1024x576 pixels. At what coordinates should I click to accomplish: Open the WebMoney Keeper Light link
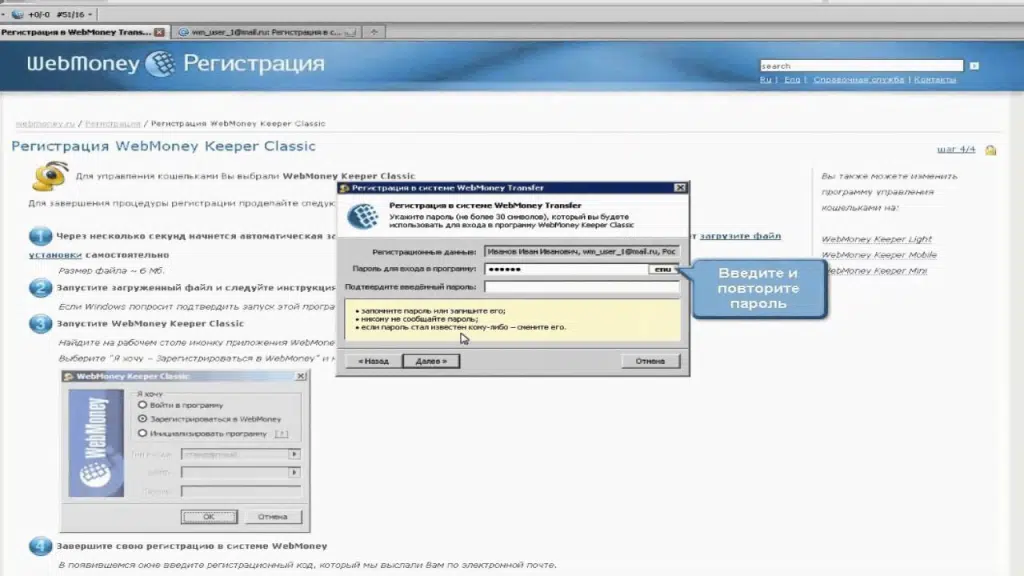(x=876, y=239)
